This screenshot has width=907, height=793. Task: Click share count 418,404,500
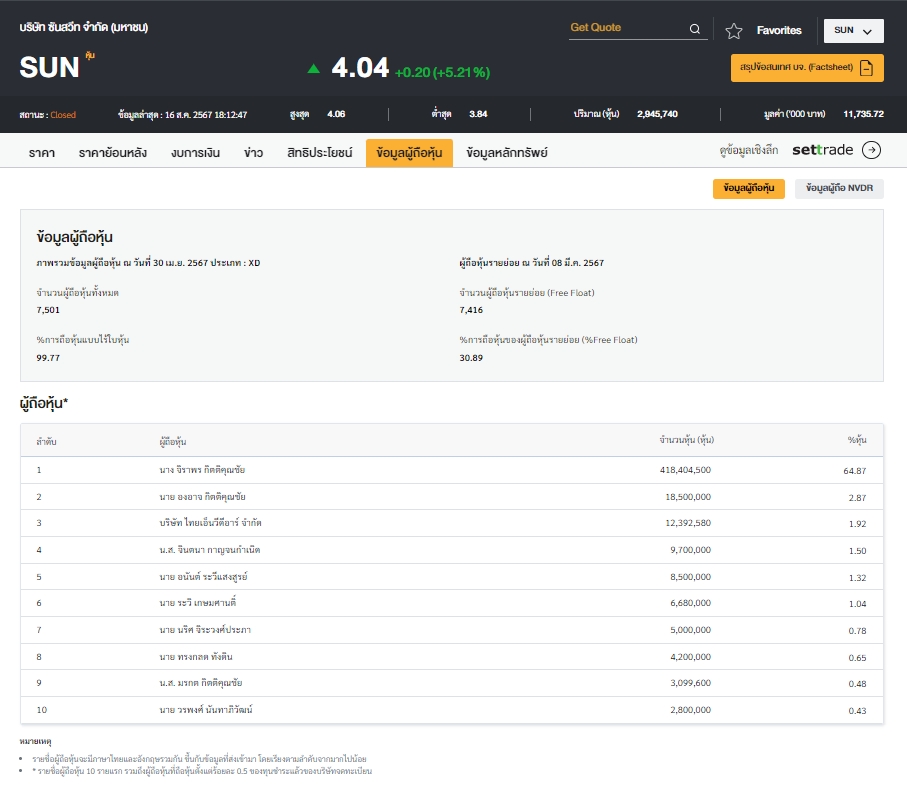click(x=685, y=470)
